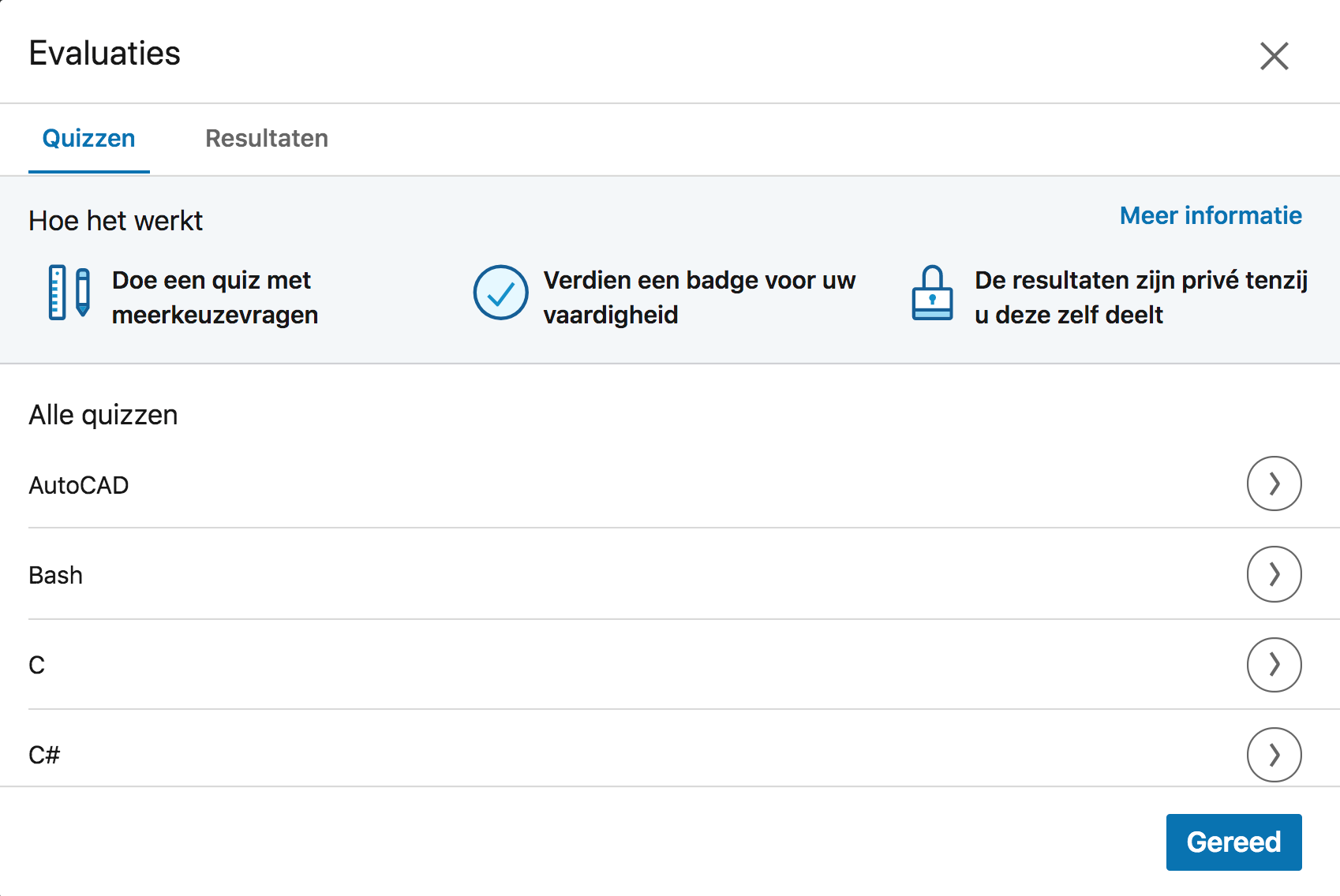This screenshot has width=1340, height=896.
Task: Click the checkmark badge icon
Action: click(500, 293)
